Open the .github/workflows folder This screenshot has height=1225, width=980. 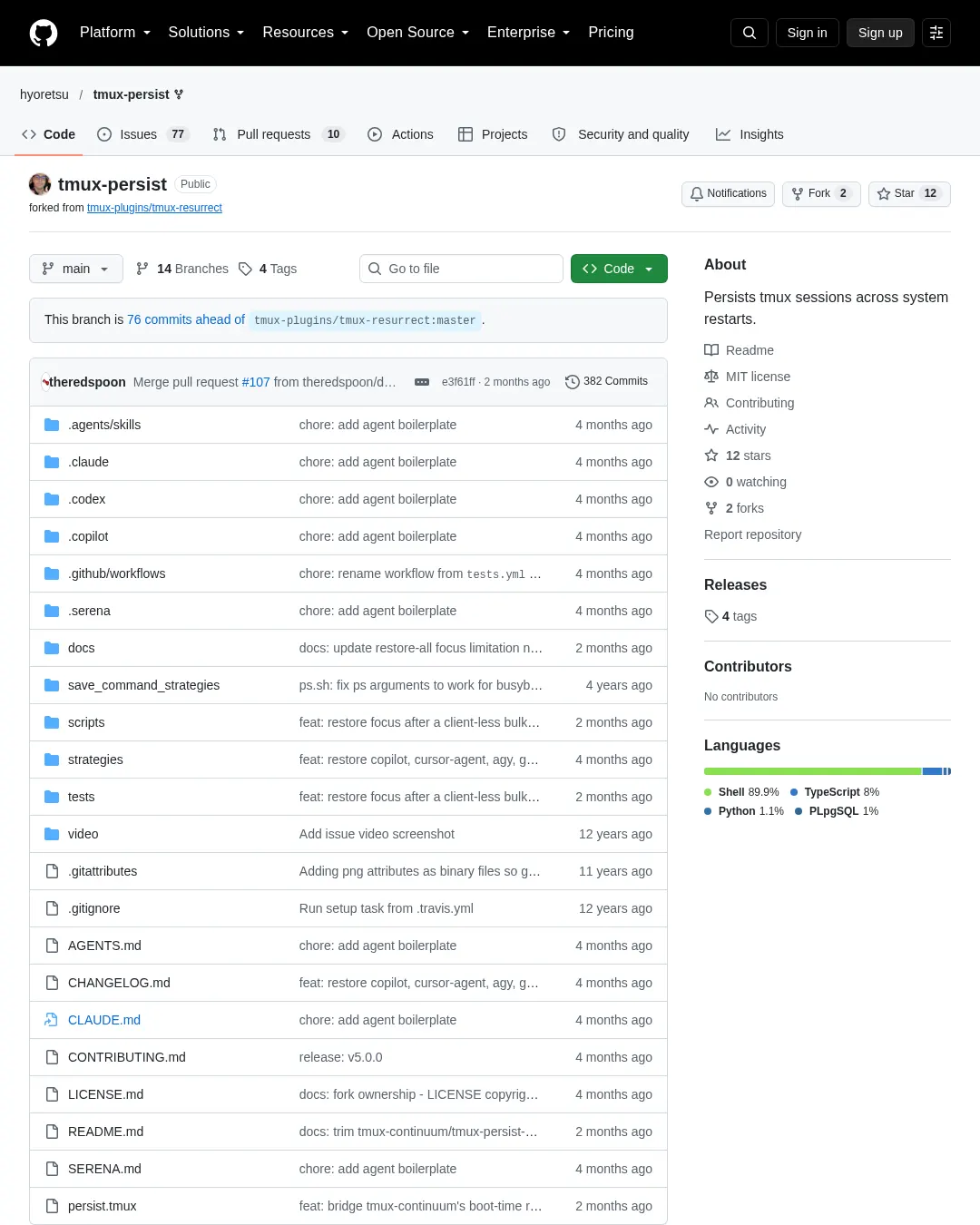coord(116,573)
